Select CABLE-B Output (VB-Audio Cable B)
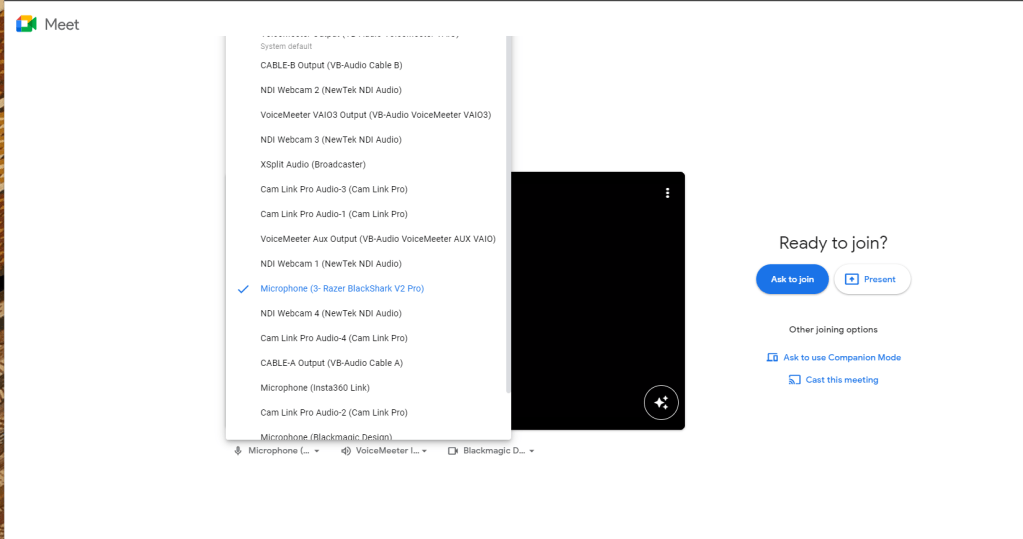The width and height of the screenshot is (1023, 539). pos(368,65)
